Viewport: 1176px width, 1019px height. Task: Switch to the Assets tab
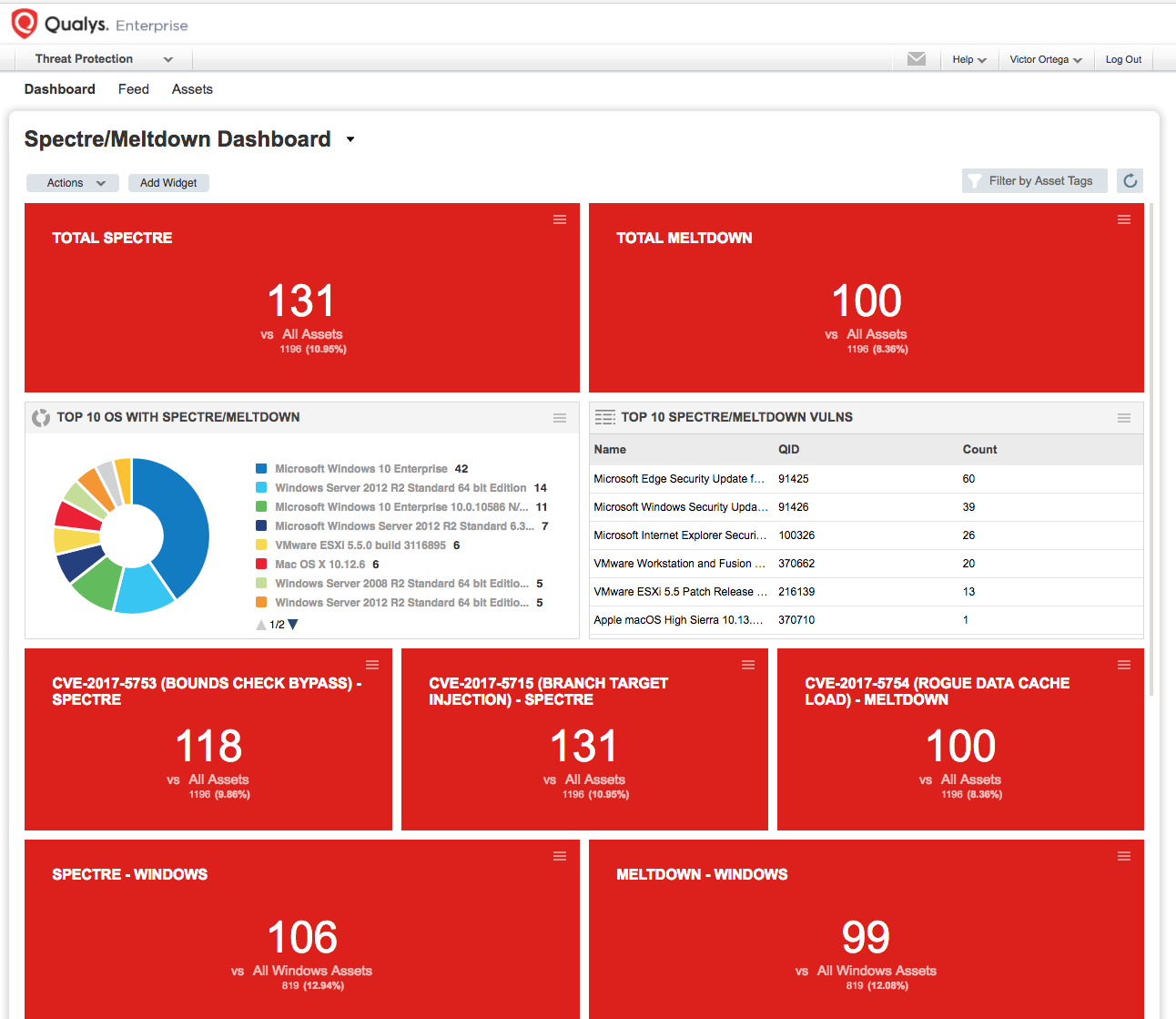pos(192,89)
